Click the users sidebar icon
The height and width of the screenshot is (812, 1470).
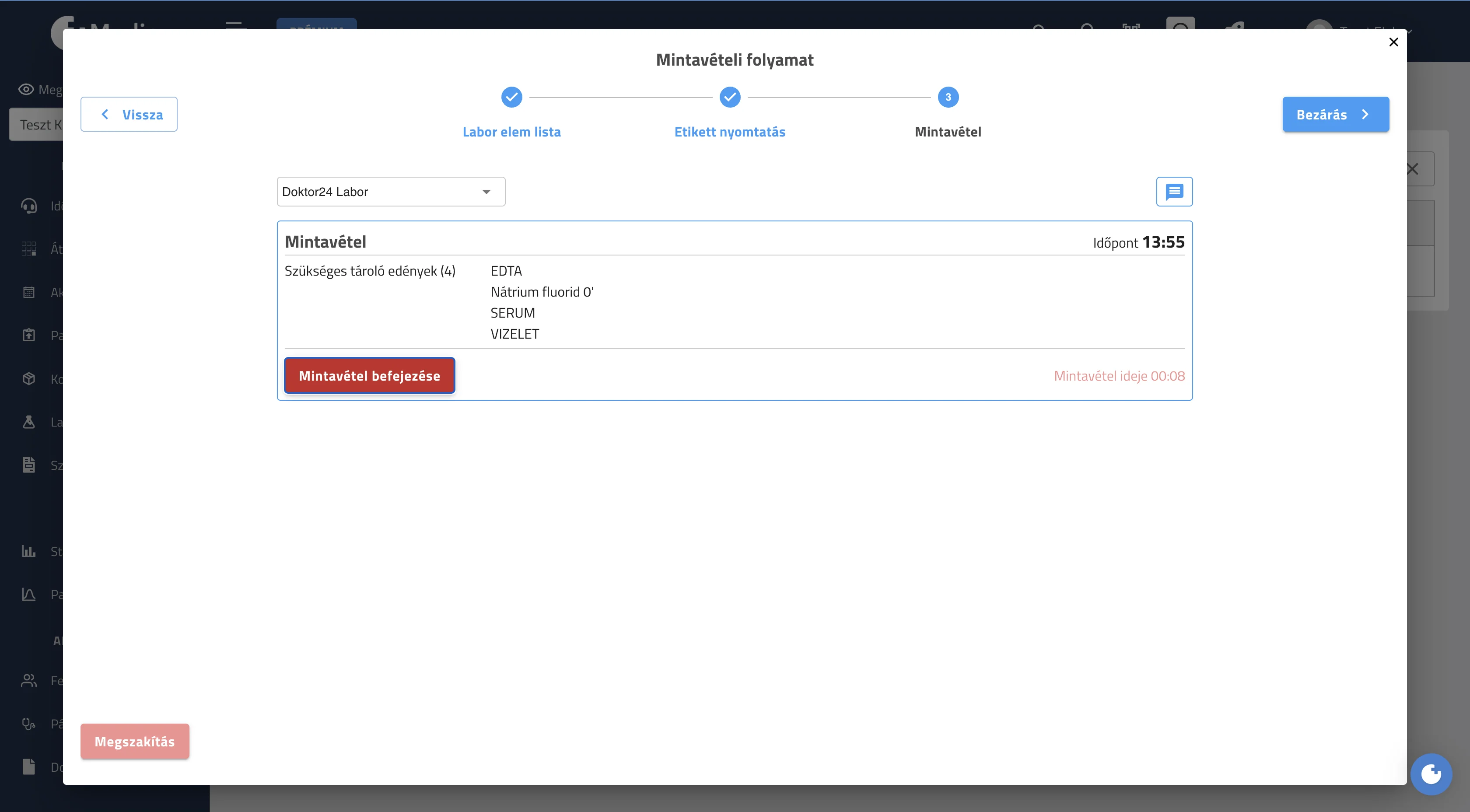[28, 680]
